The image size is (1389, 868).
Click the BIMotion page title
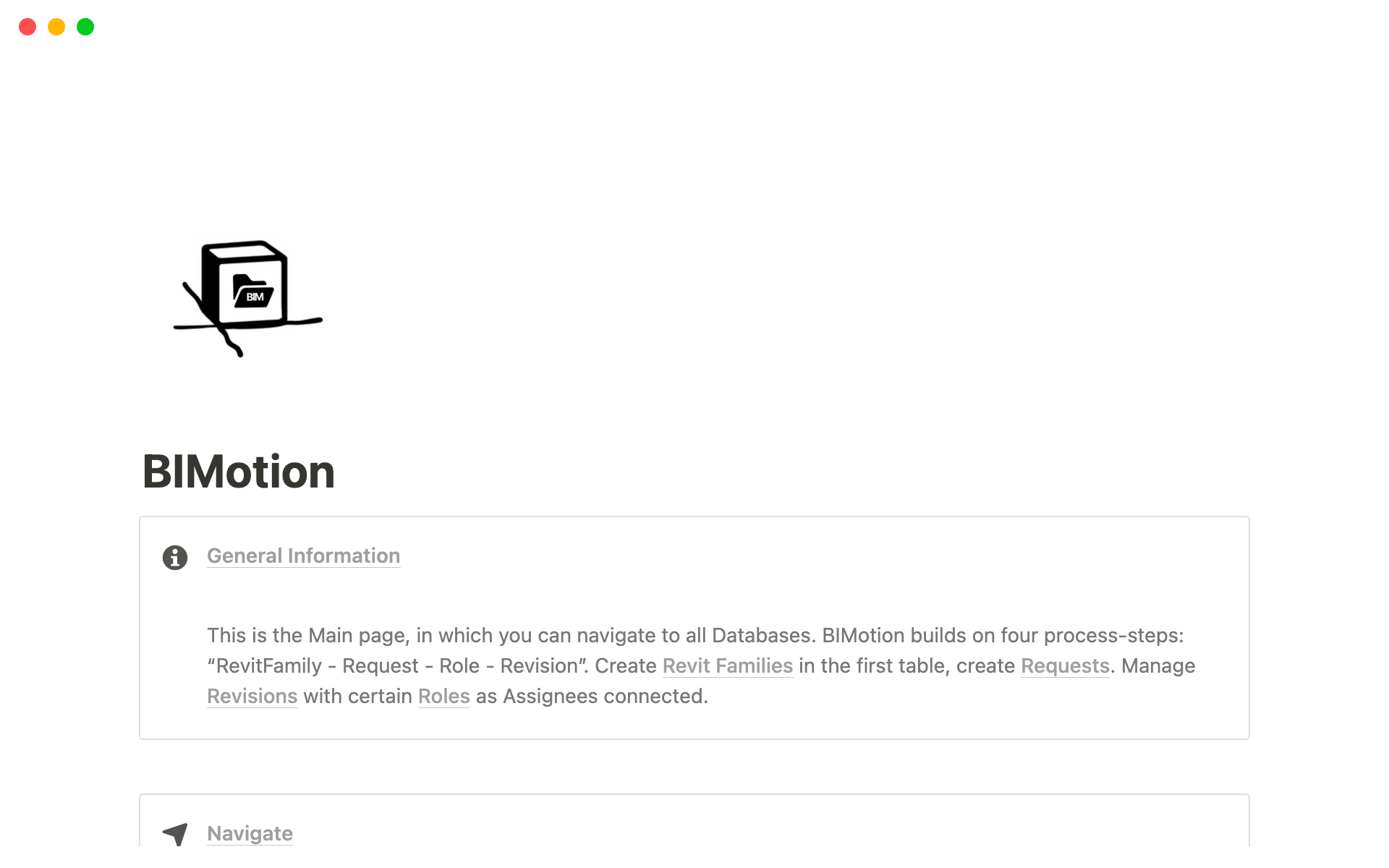[x=239, y=472]
